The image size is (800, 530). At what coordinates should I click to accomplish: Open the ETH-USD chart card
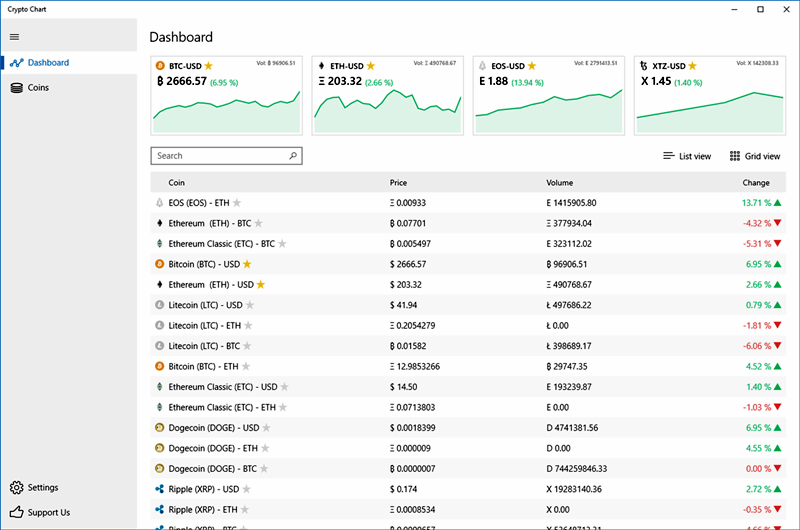(388, 95)
